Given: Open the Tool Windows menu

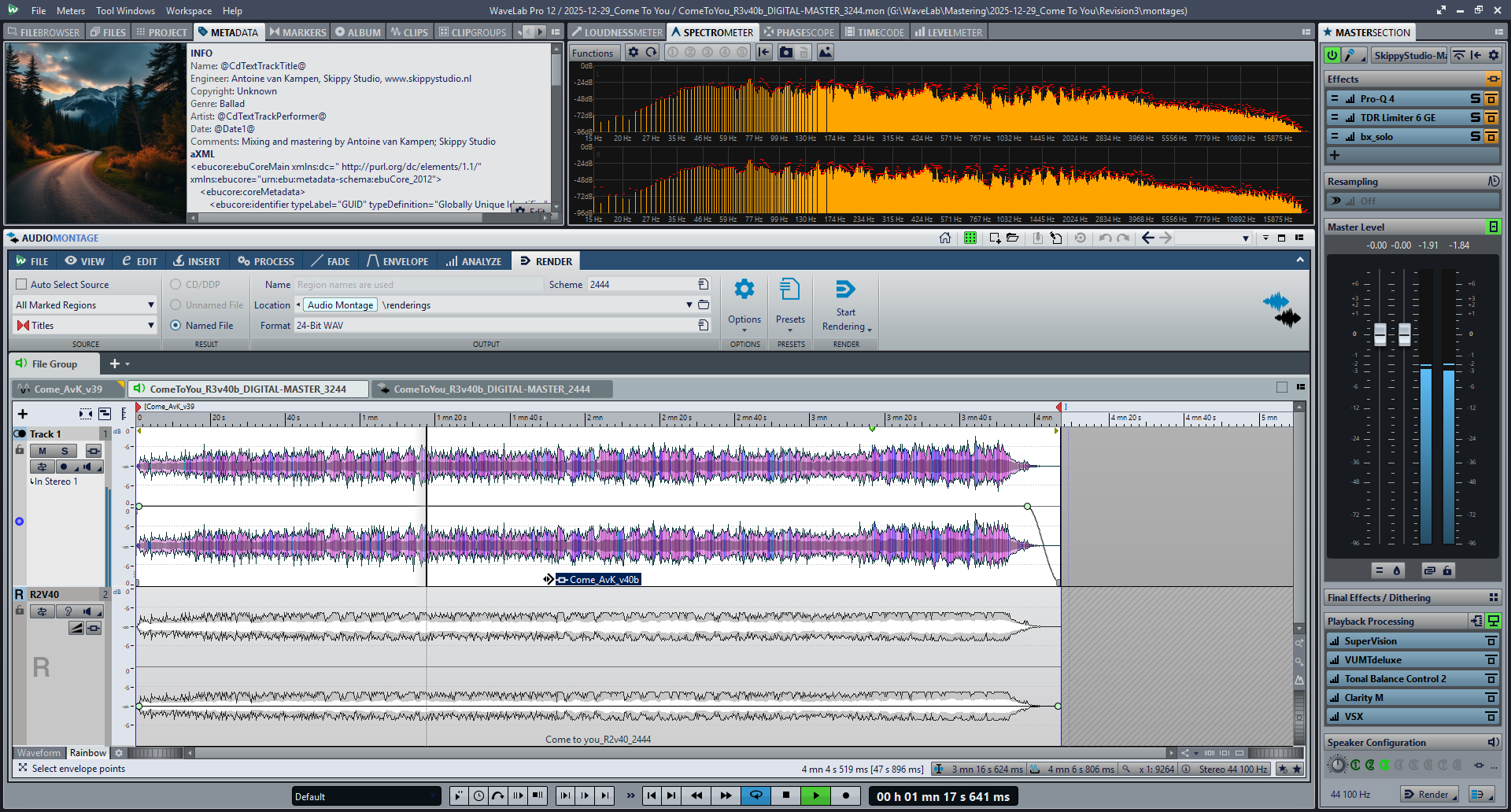Looking at the screenshot, I should (x=125, y=11).
